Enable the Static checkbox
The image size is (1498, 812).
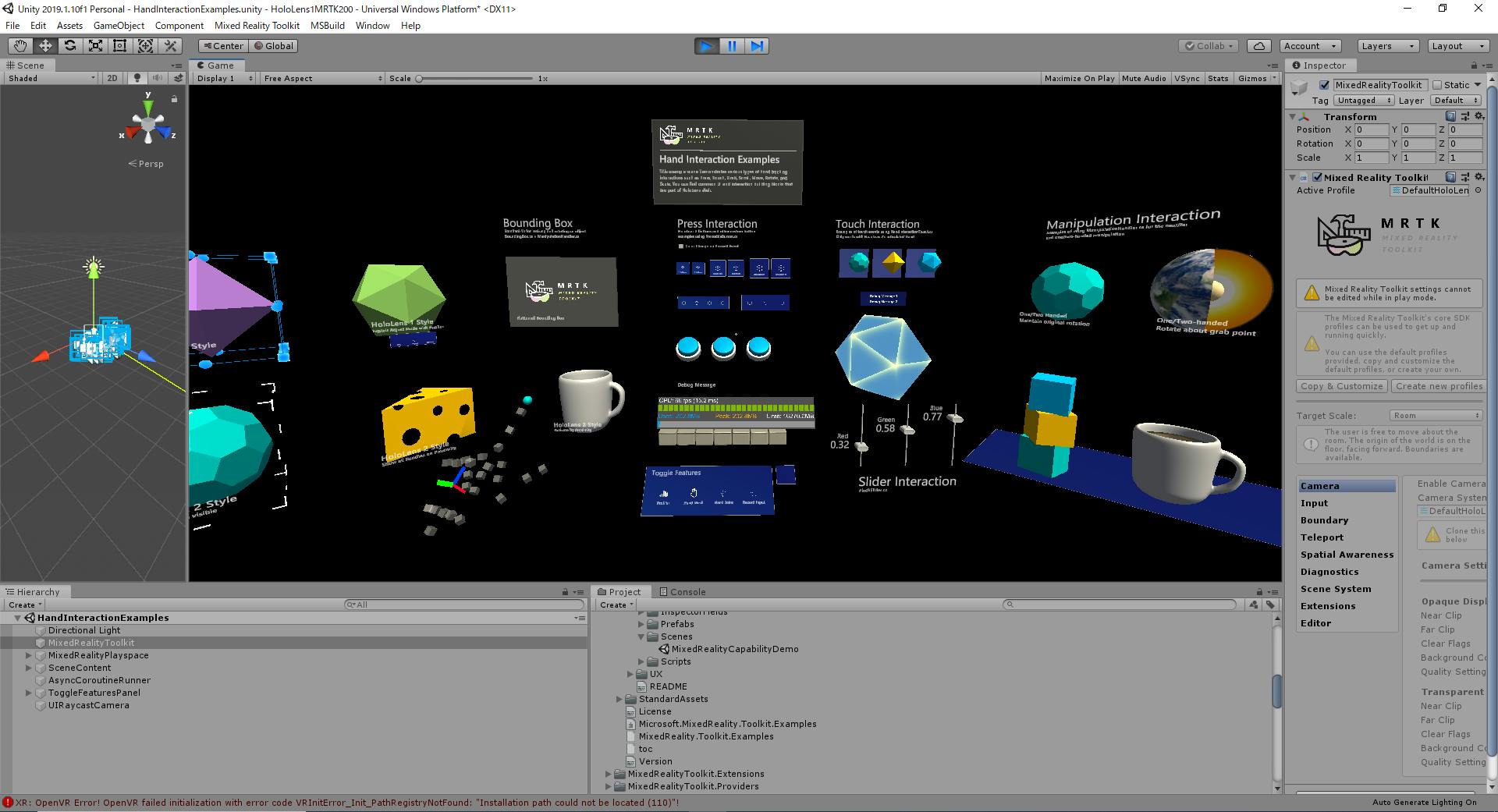pyautogui.click(x=1437, y=85)
